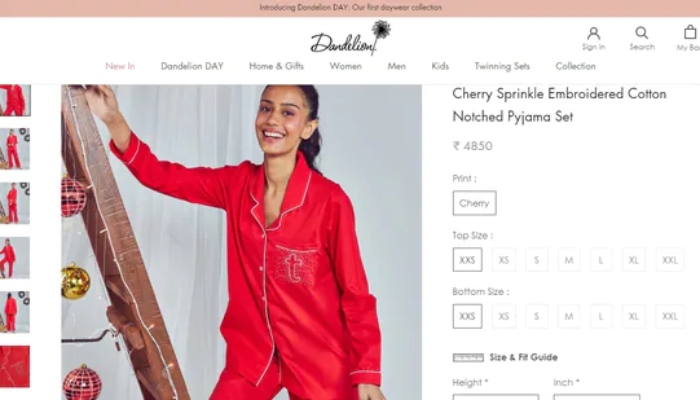Go to the New In section
The image size is (700, 400).
point(120,66)
